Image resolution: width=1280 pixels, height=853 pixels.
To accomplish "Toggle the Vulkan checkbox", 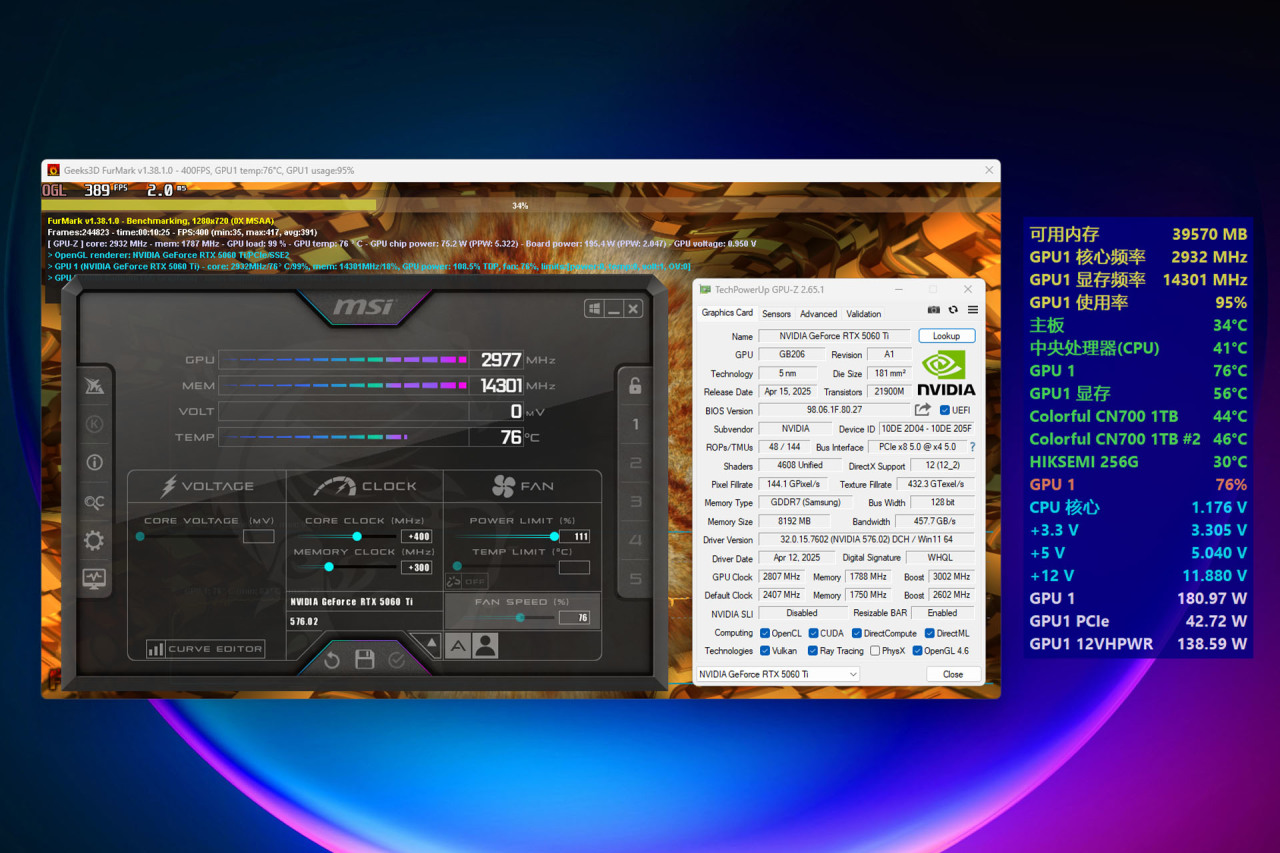I will [x=765, y=651].
